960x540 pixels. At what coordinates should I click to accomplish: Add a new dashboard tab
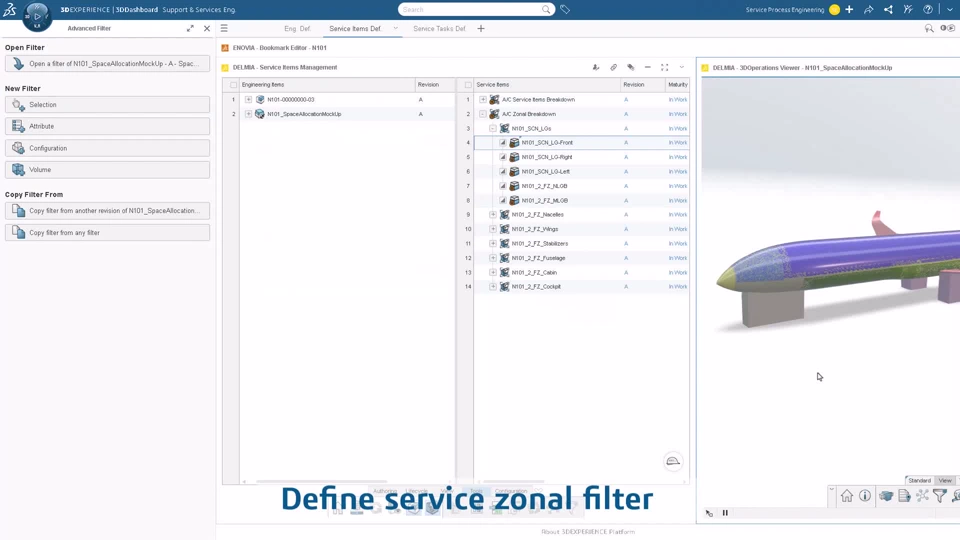[x=481, y=28]
